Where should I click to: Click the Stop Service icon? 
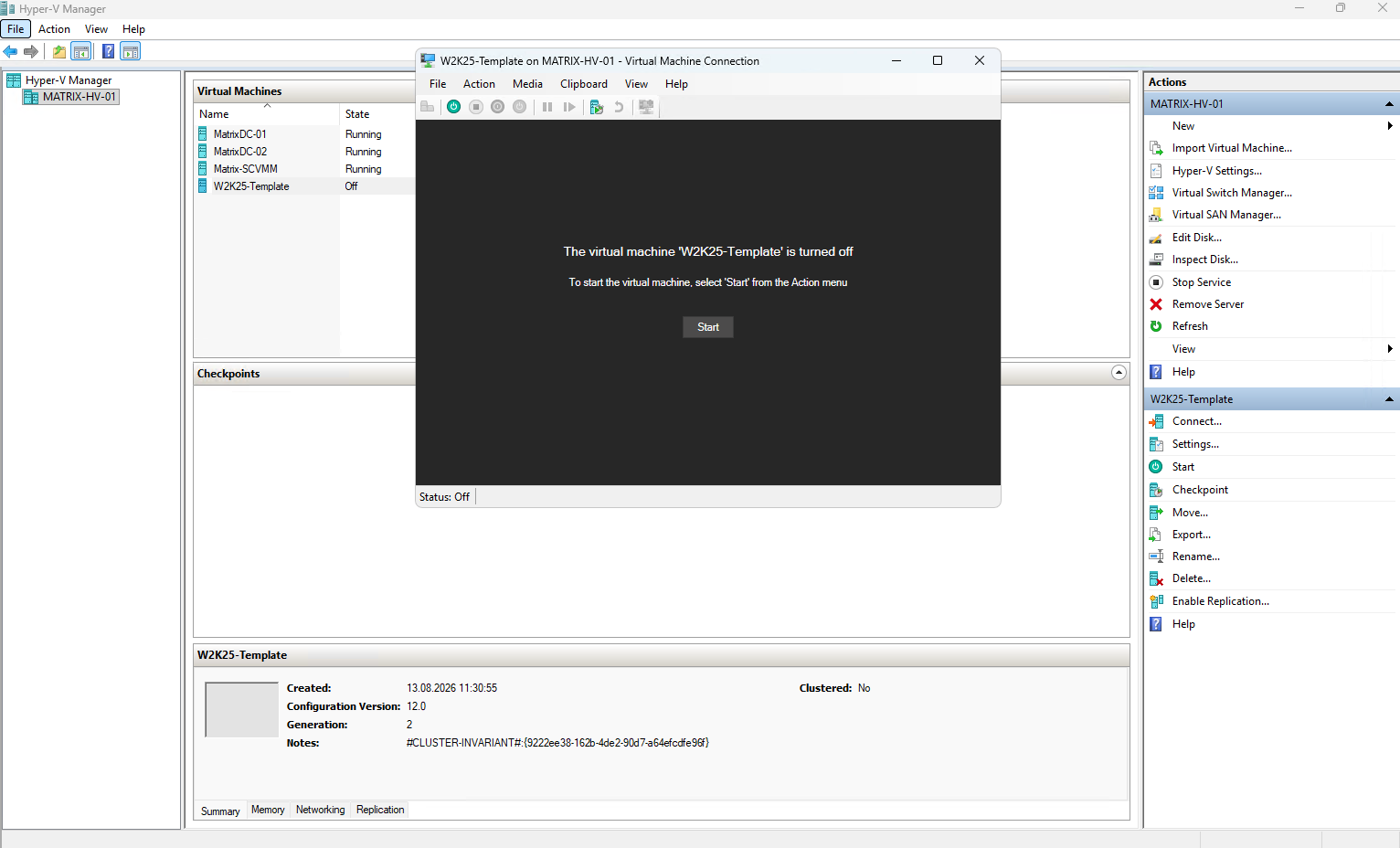1156,282
